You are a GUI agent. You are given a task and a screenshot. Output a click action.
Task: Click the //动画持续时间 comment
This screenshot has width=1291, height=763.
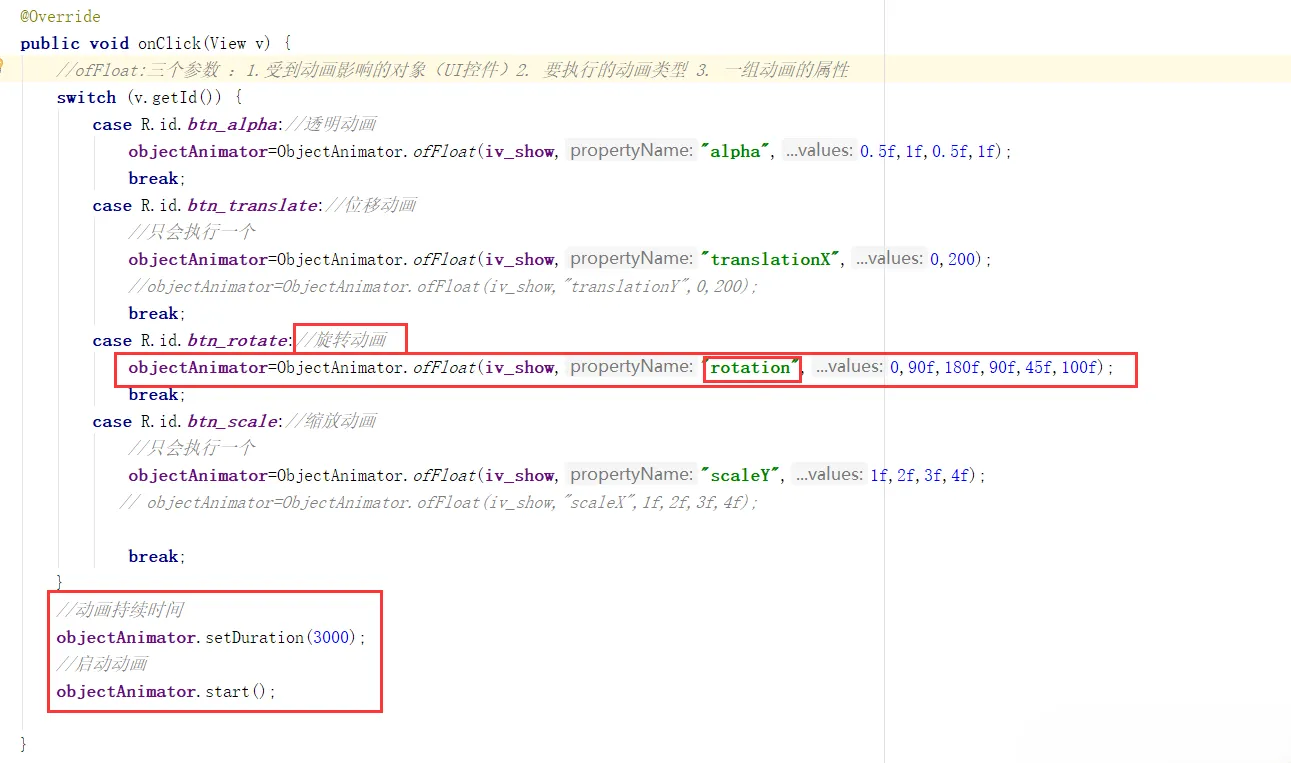[120, 610]
